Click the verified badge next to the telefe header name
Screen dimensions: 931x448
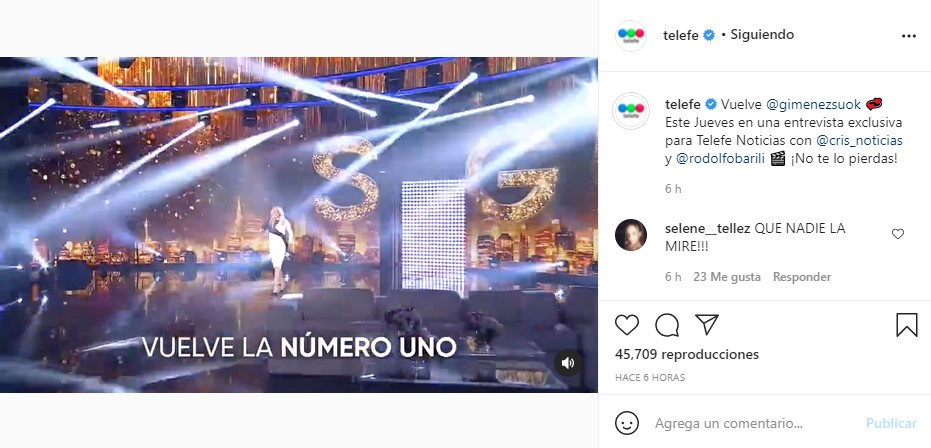pos(709,36)
